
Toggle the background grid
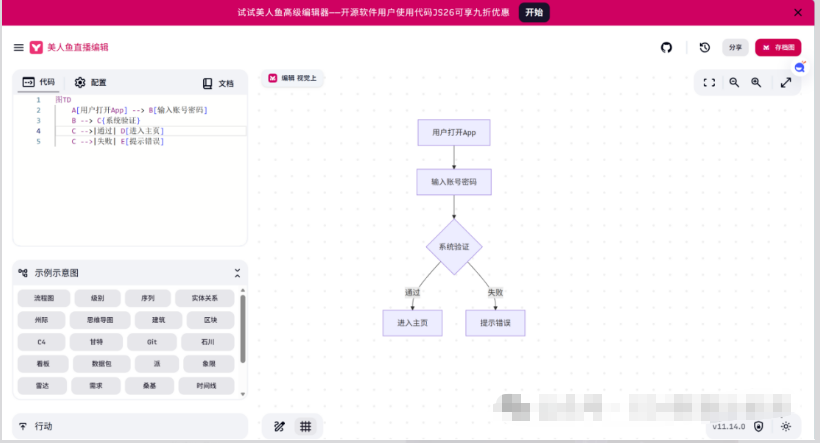point(305,427)
